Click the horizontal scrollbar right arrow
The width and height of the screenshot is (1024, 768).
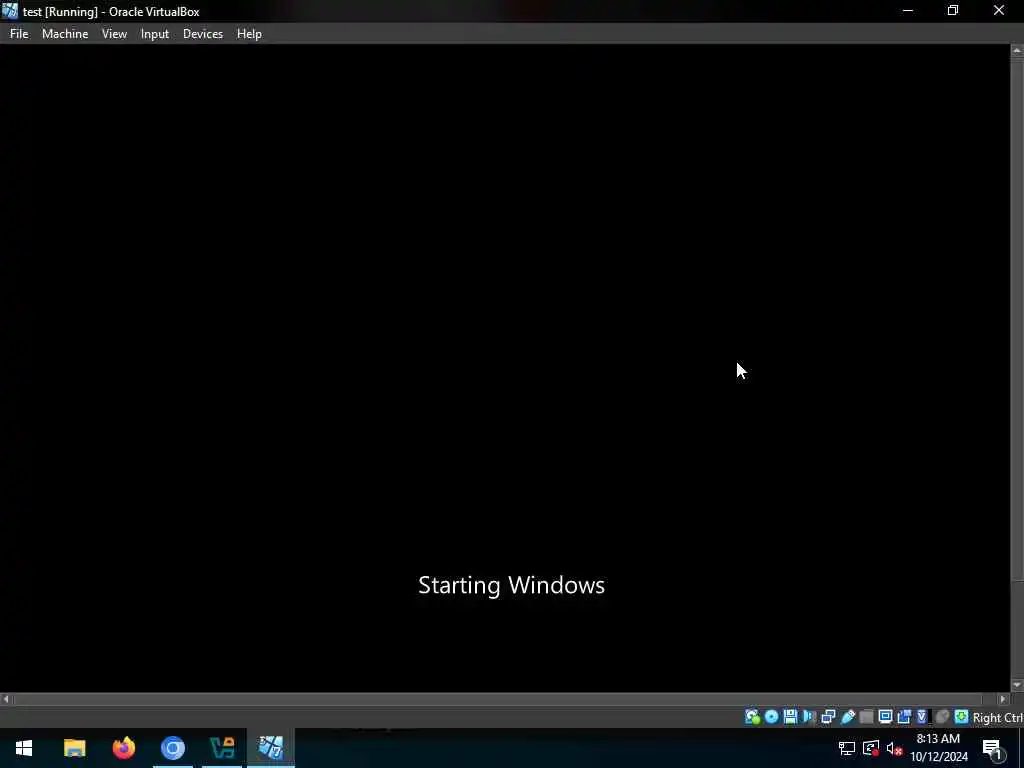click(x=1004, y=699)
